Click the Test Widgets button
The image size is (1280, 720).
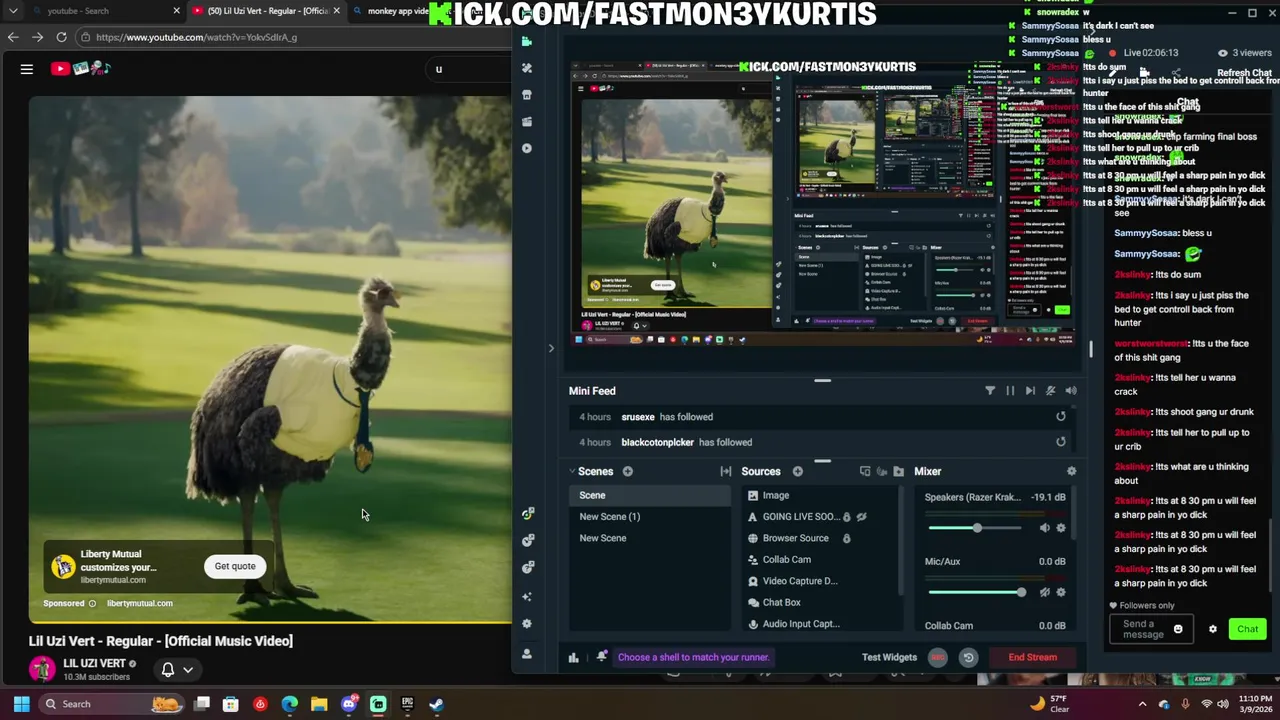coord(889,657)
